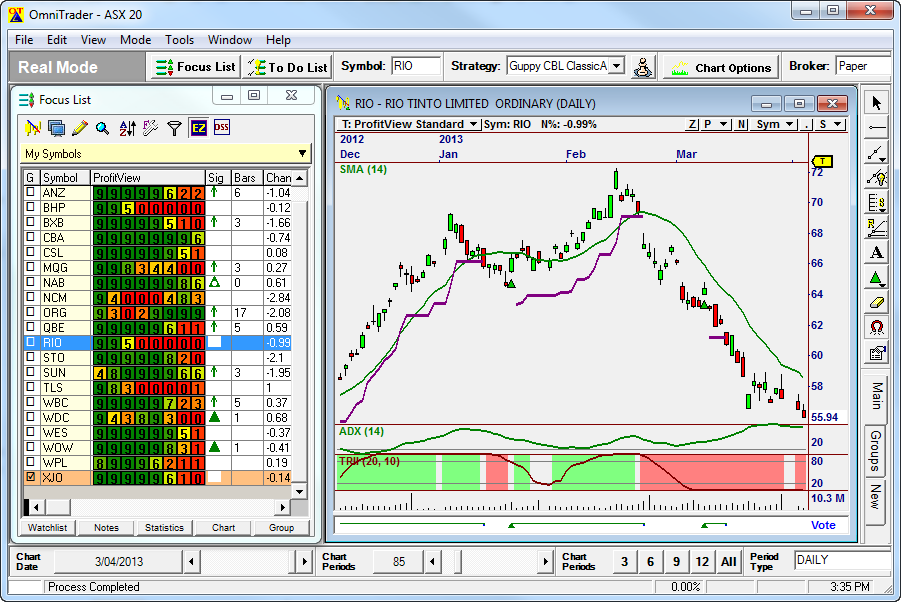Screen dimensions: 901x602
Task: Select the horizontal line drawing tool
Action: pyautogui.click(x=876, y=128)
